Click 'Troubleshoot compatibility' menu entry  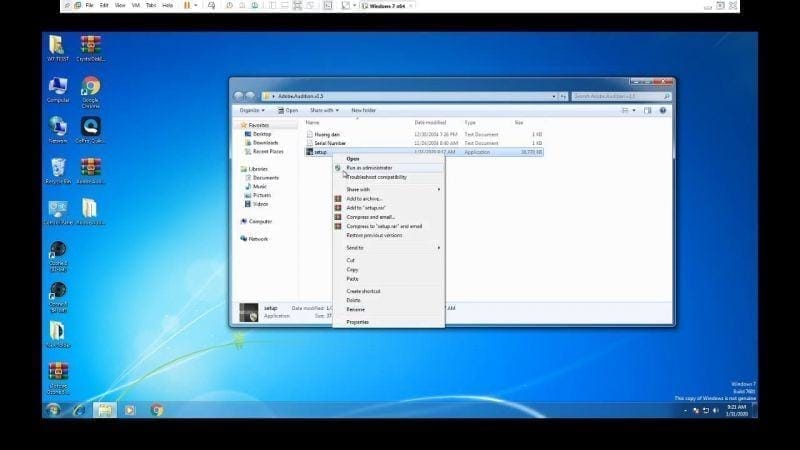tap(376, 177)
